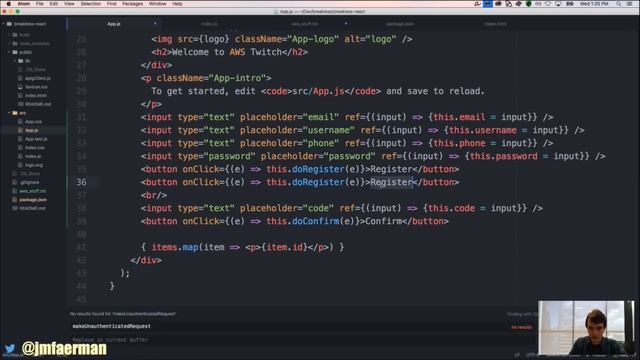
Task: Switch to the aws_stuff.txt editor tab
Action: pyautogui.click(x=304, y=24)
